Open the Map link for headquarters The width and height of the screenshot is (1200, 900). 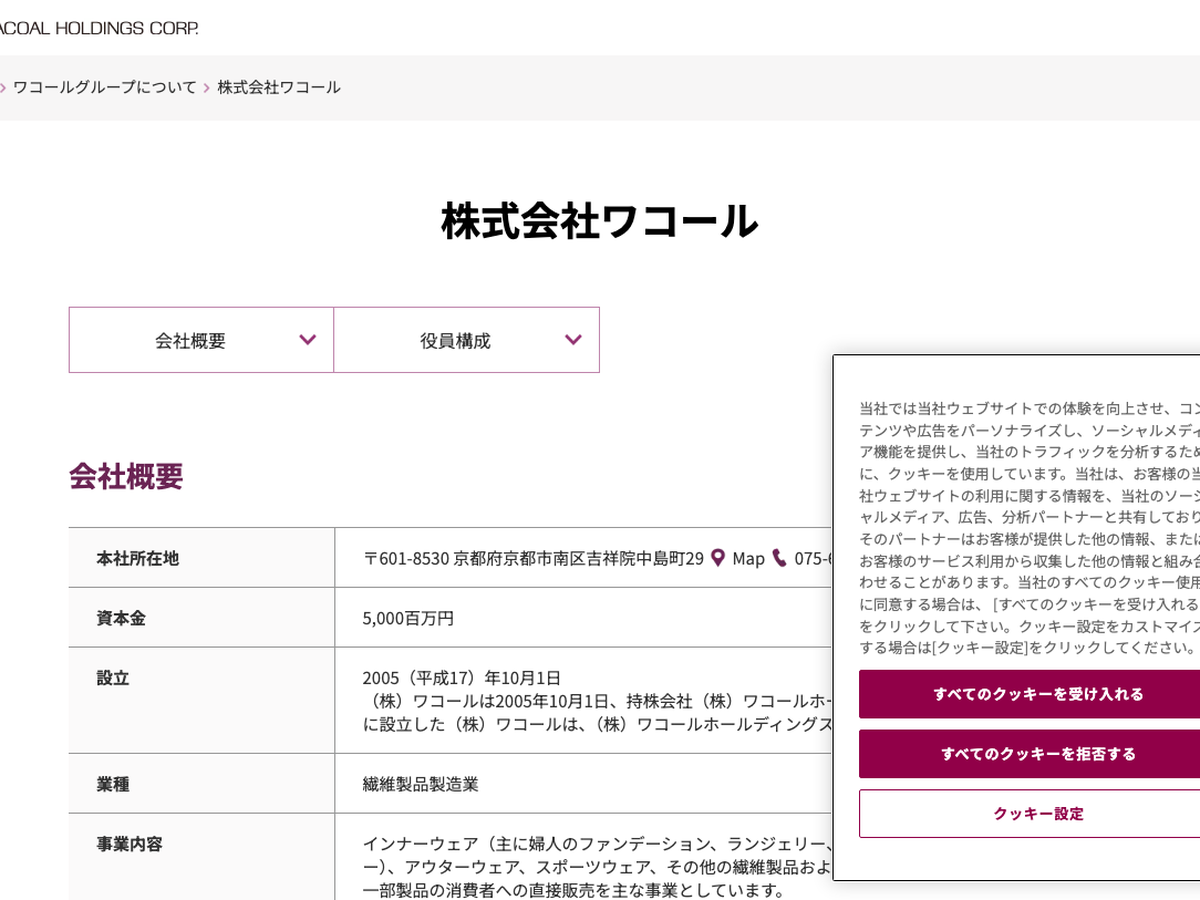[748, 558]
